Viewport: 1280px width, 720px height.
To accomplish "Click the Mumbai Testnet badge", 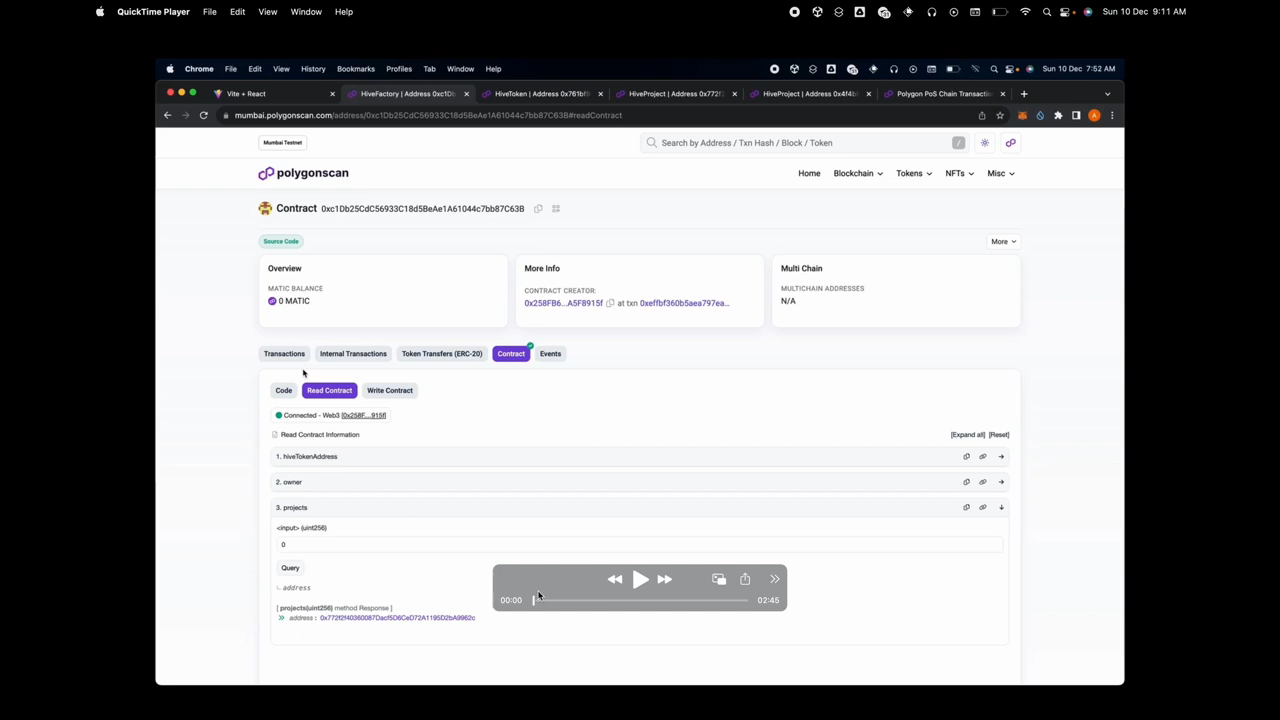I will pos(282,143).
